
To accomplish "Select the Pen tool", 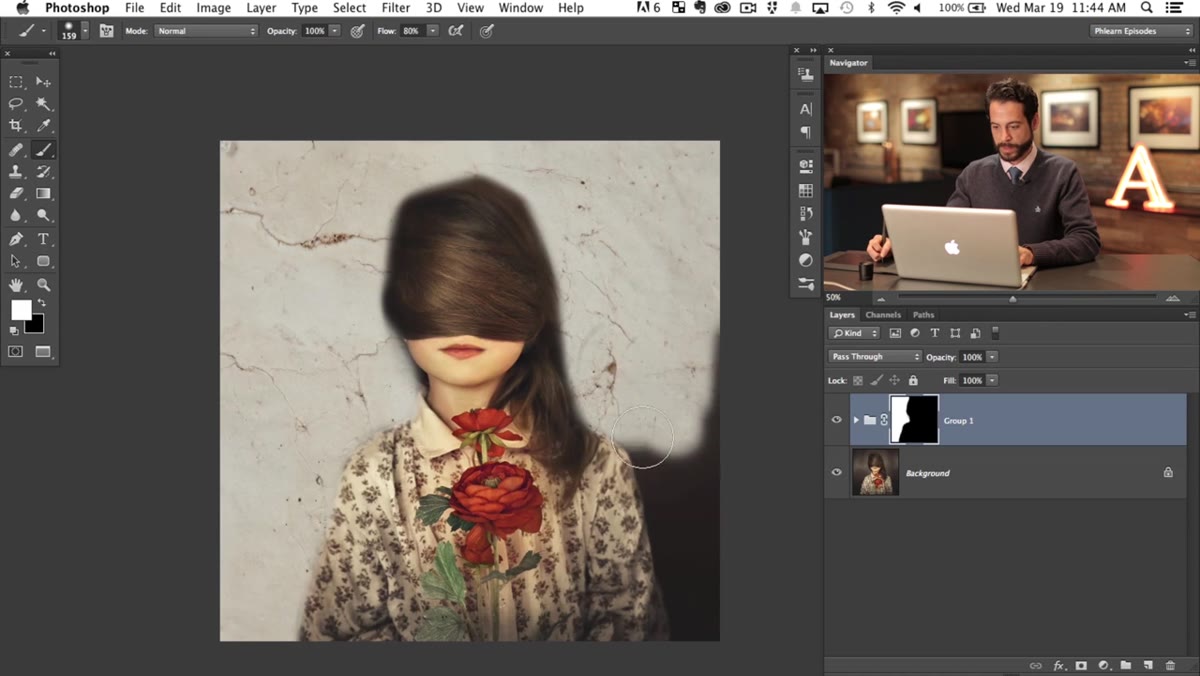I will [x=16, y=240].
